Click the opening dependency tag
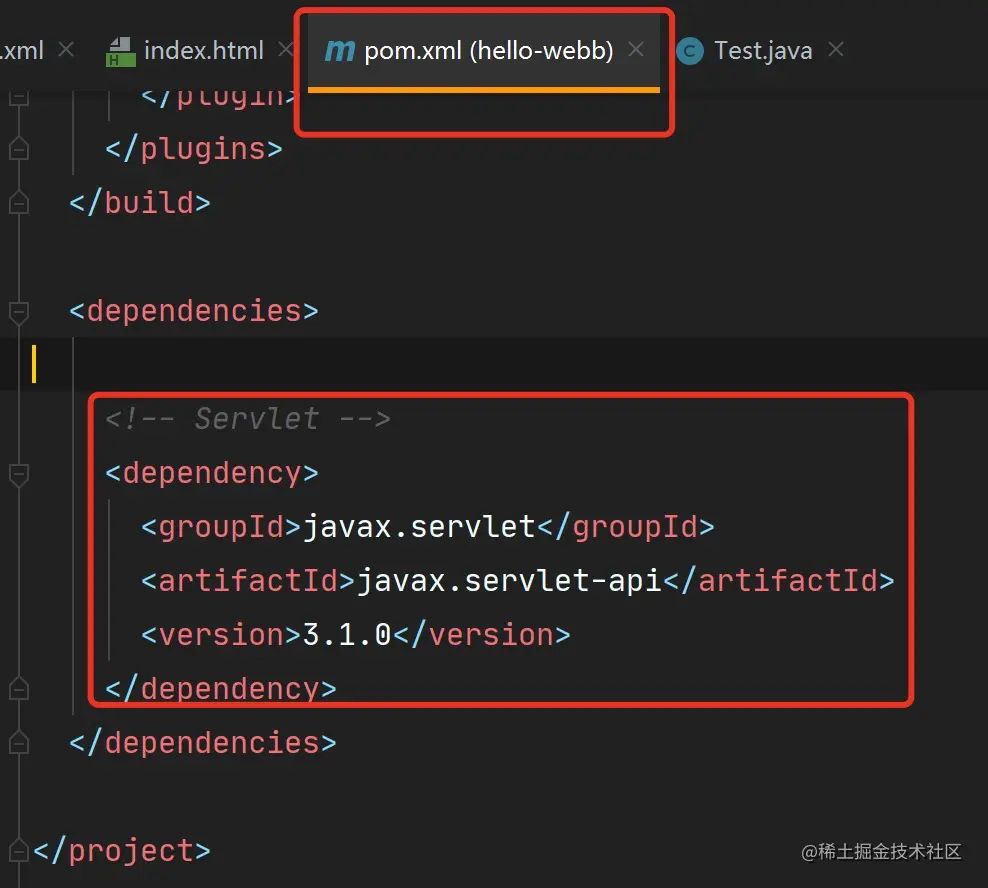 pyautogui.click(x=212, y=473)
